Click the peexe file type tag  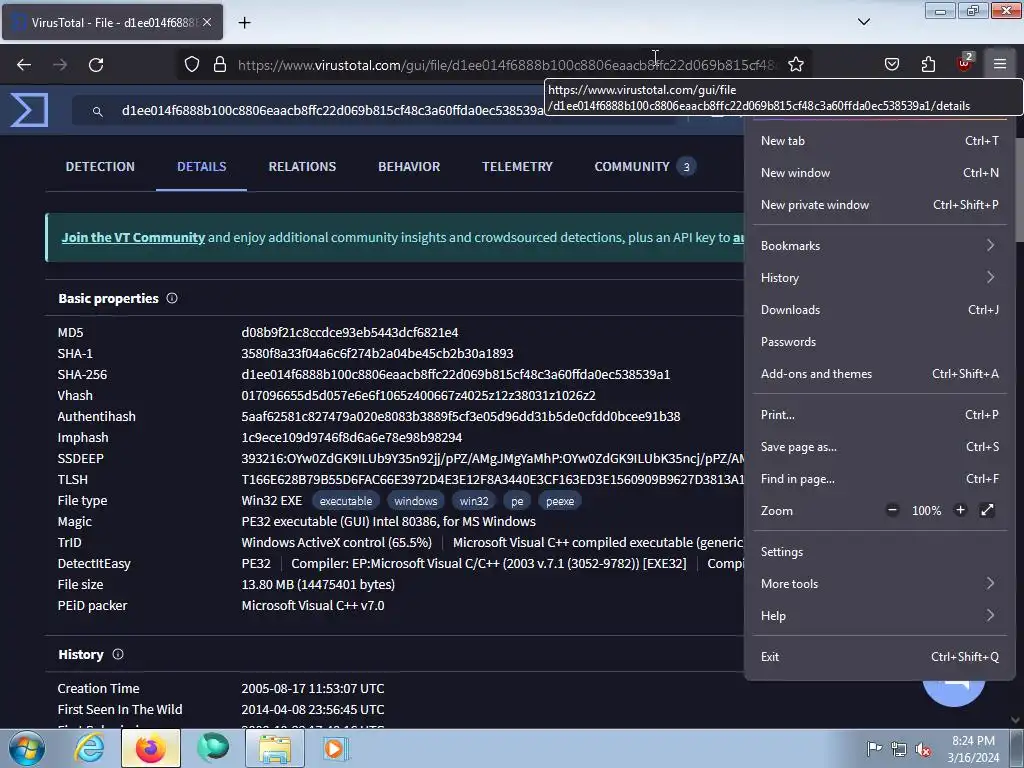pyautogui.click(x=560, y=501)
